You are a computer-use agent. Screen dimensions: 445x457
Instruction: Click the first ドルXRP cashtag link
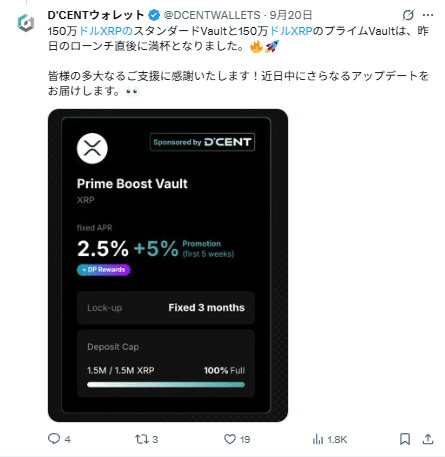click(106, 31)
